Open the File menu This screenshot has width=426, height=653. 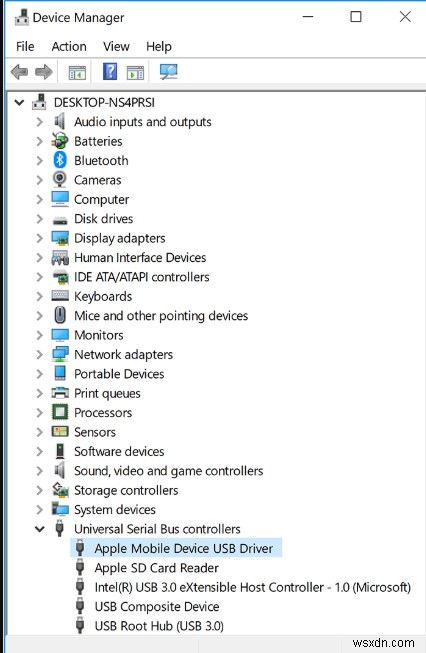click(25, 46)
